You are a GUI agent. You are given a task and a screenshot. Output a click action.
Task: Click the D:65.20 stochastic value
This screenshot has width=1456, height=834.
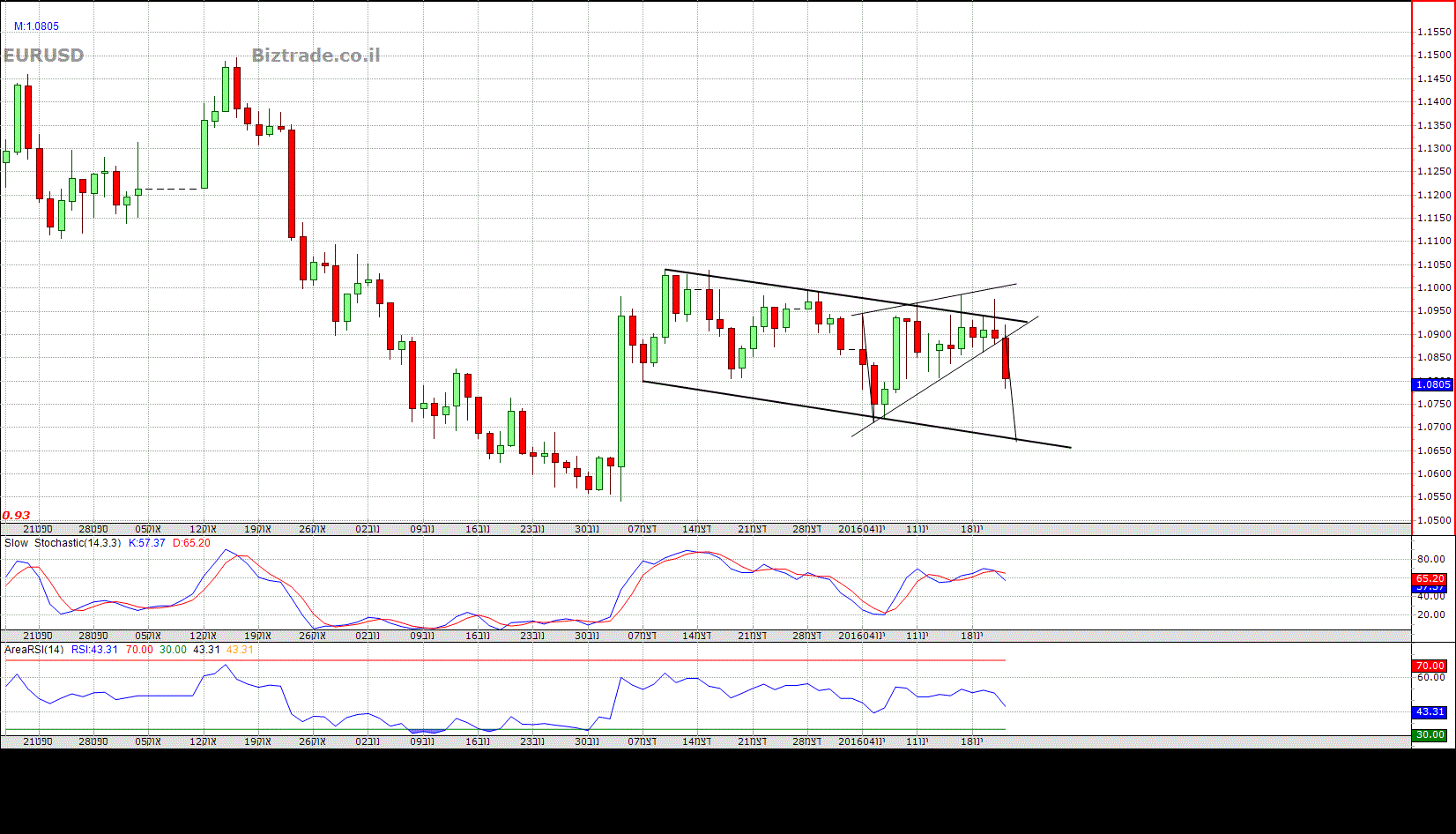pyautogui.click(x=191, y=543)
